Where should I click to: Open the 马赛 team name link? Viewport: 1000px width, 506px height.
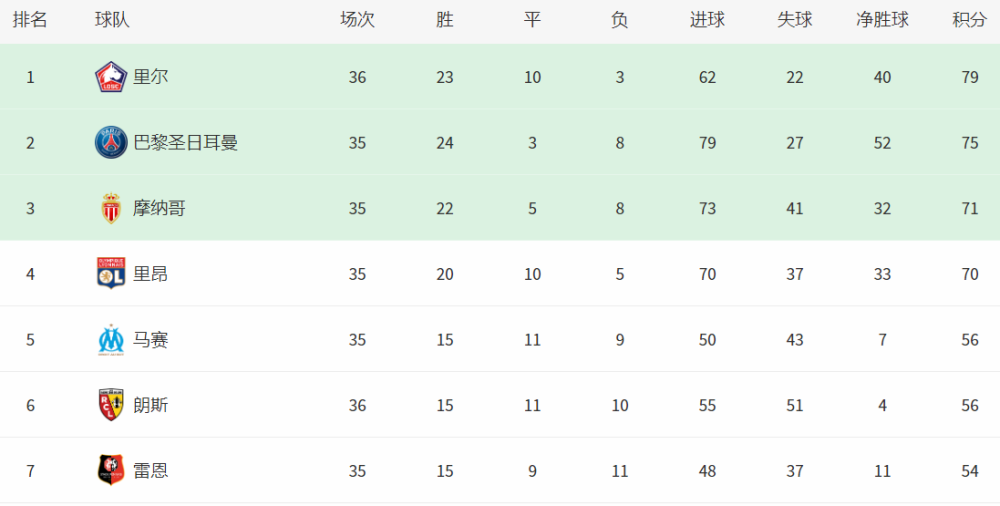[x=151, y=339]
